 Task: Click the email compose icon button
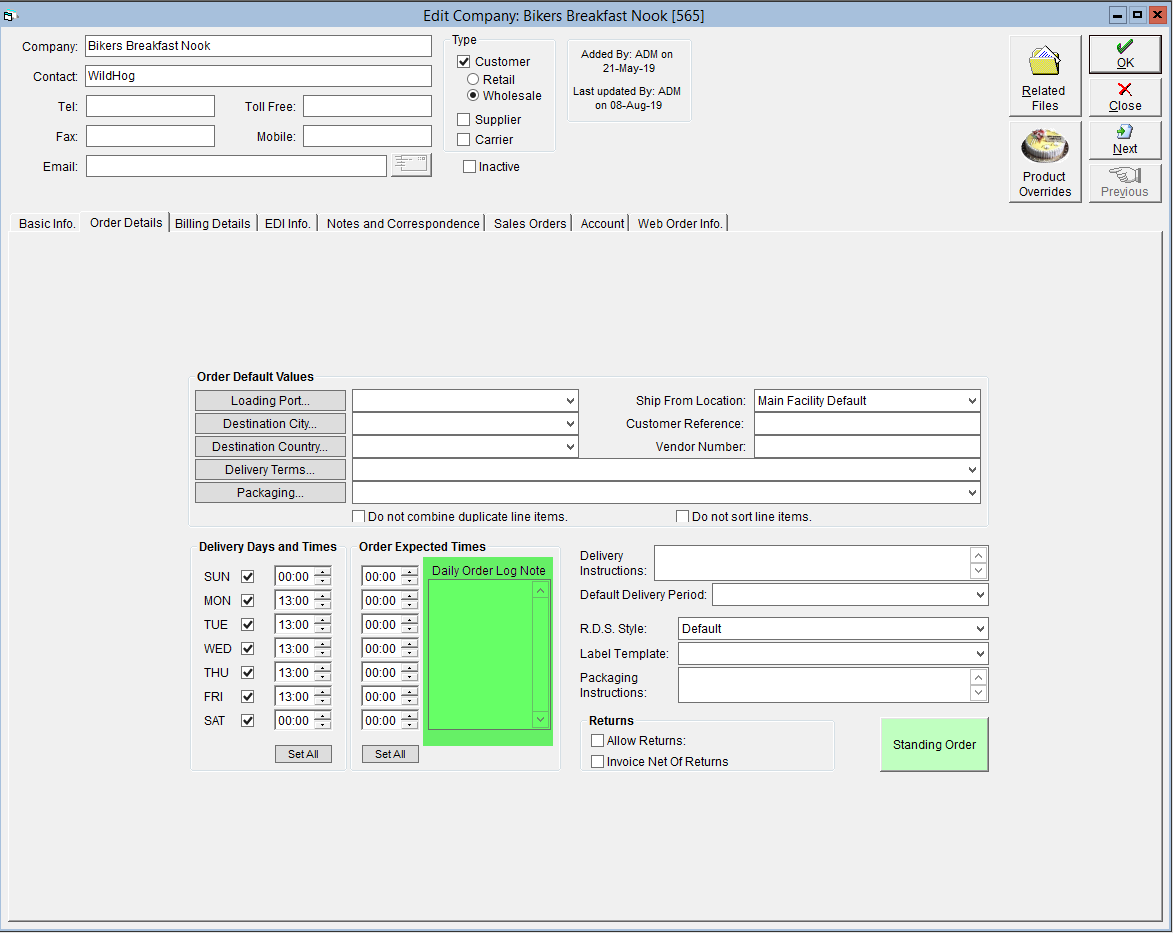[411, 165]
